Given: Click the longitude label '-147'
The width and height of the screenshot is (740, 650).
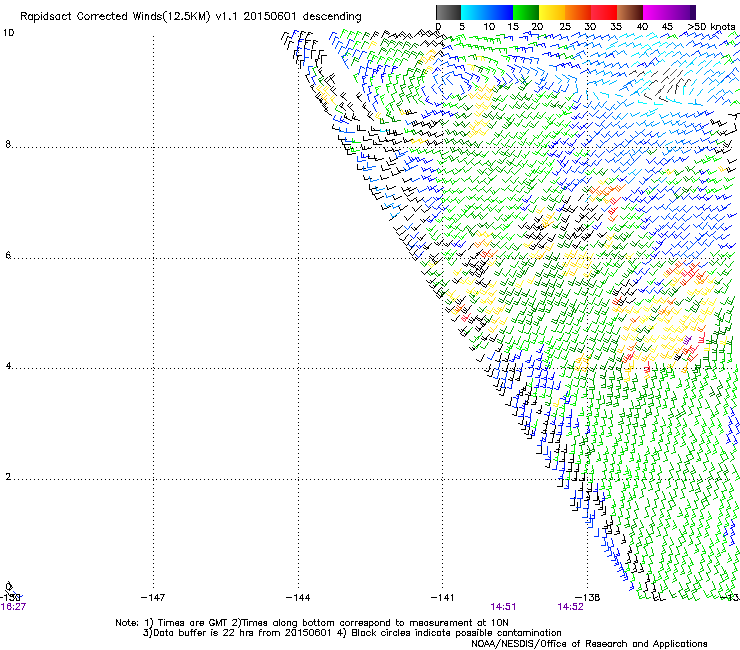Looking at the screenshot, I should pyautogui.click(x=153, y=598).
